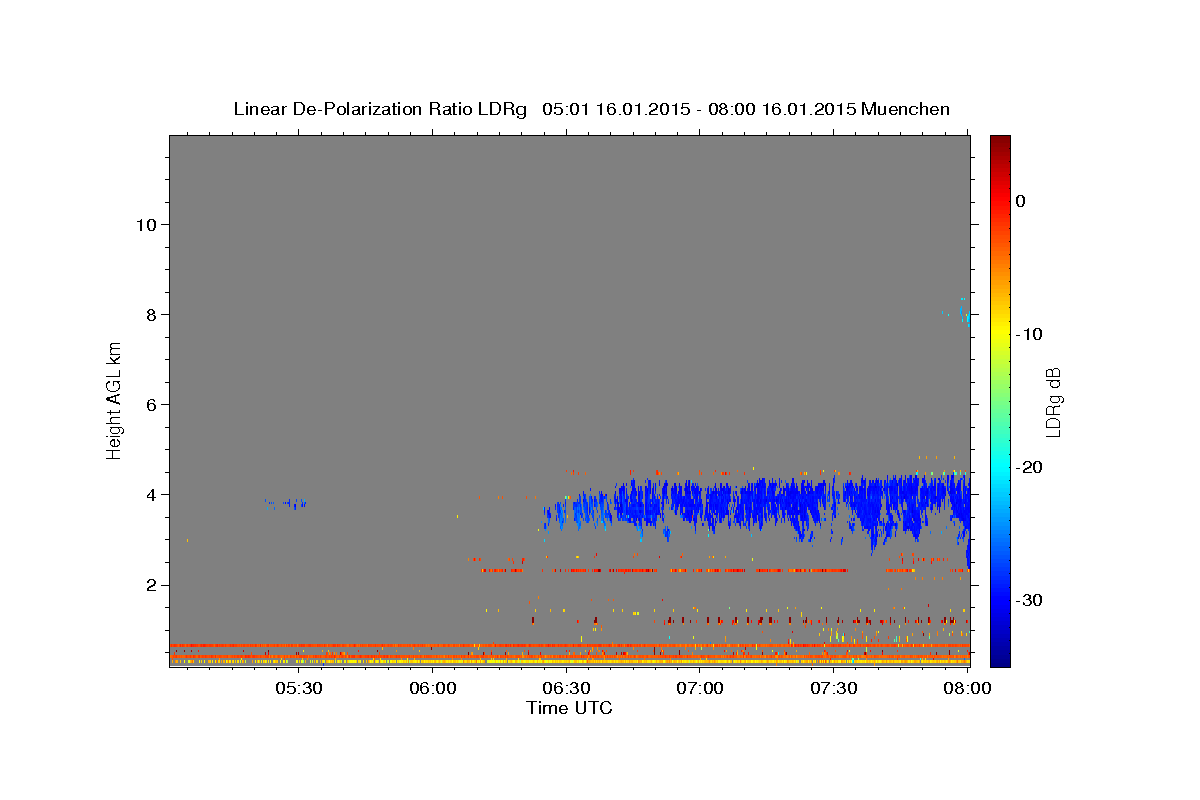1200x800 pixels.
Task: Click the 07:00 time axis tick label
Action: point(700,689)
